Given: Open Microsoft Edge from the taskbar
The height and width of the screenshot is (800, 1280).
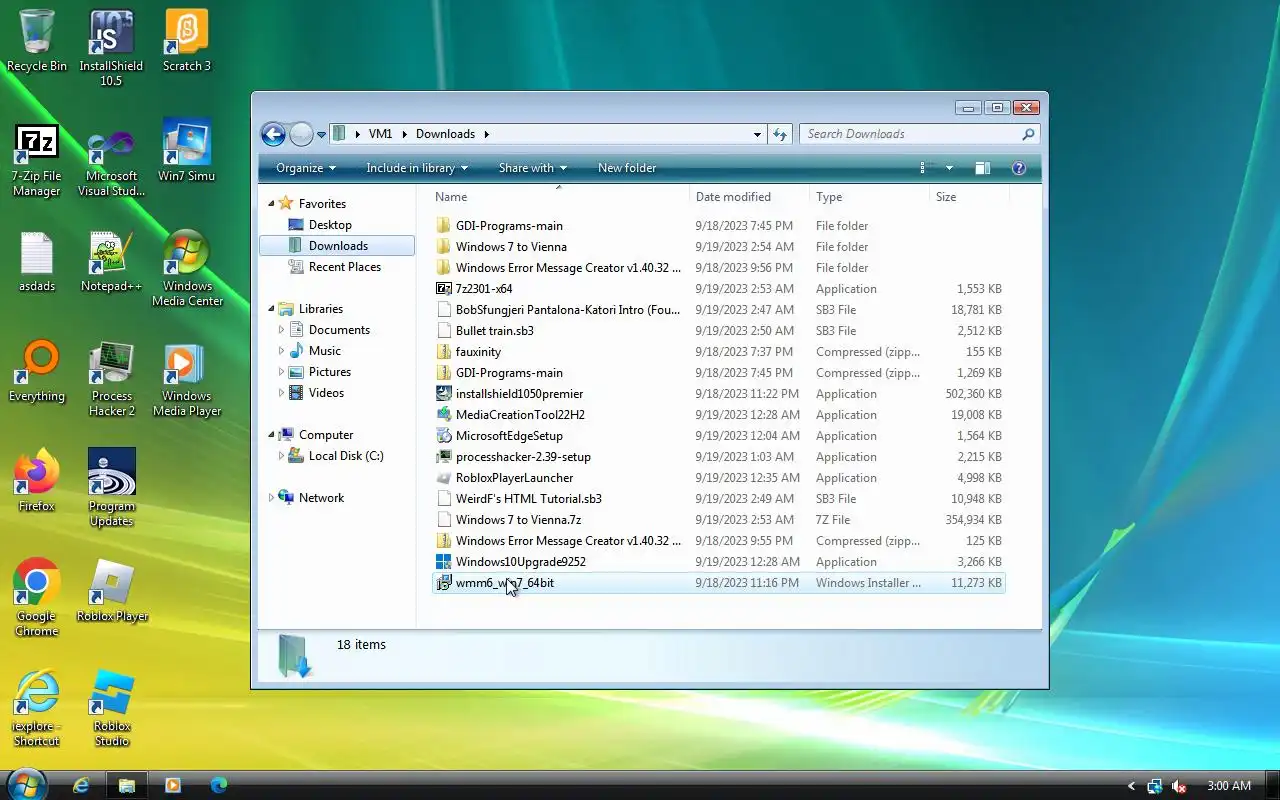Looking at the screenshot, I should (x=218, y=785).
